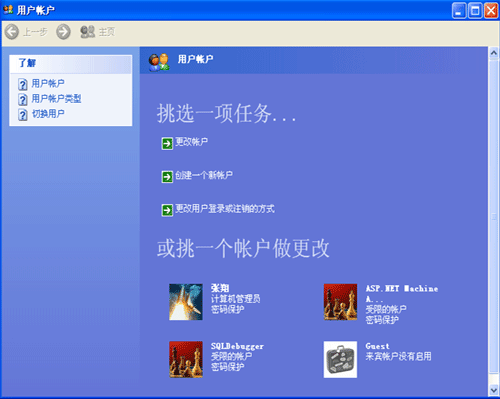500x399 pixels.
Task: Select the Guest suitcase account picture
Action: (340, 359)
